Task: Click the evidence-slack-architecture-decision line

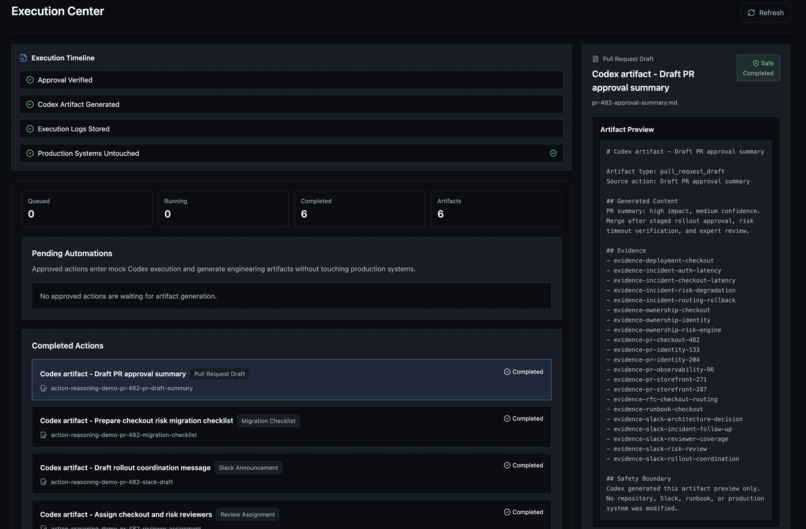Action: click(x=674, y=419)
